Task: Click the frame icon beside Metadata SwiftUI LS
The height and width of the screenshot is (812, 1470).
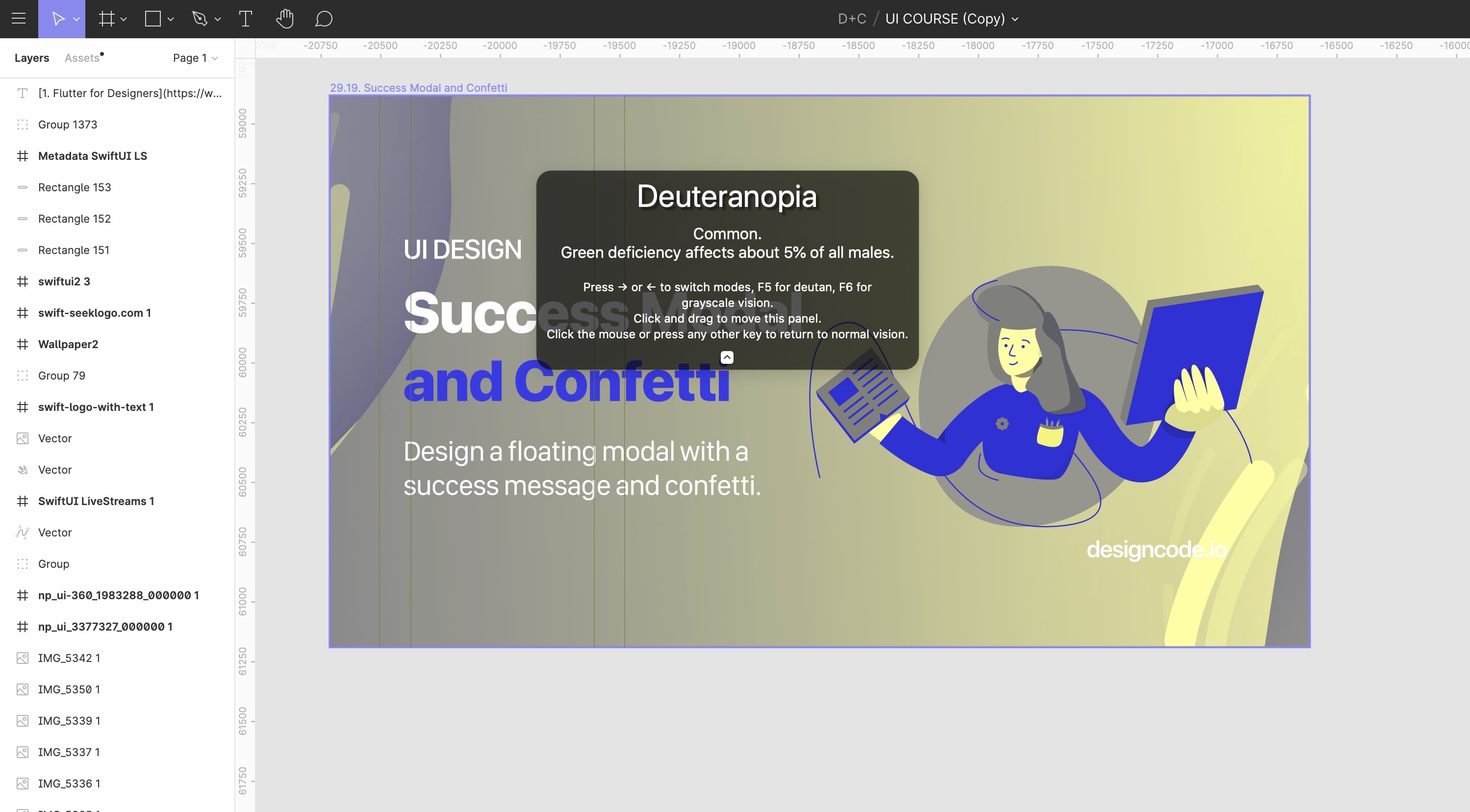Action: (x=22, y=155)
